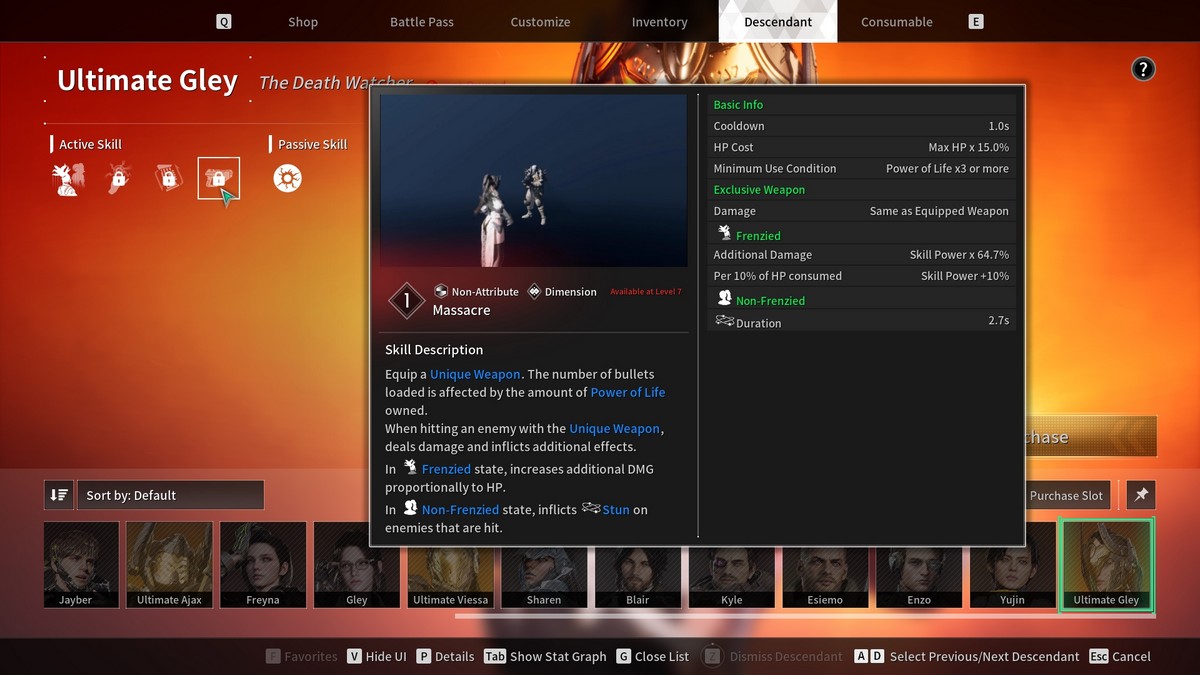
Task: Open the help question mark icon
Action: [x=1143, y=69]
